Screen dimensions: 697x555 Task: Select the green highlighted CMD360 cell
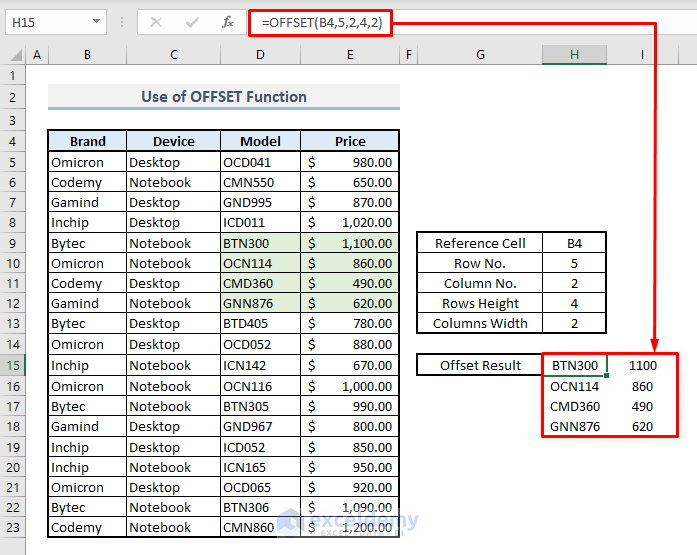tap(260, 283)
